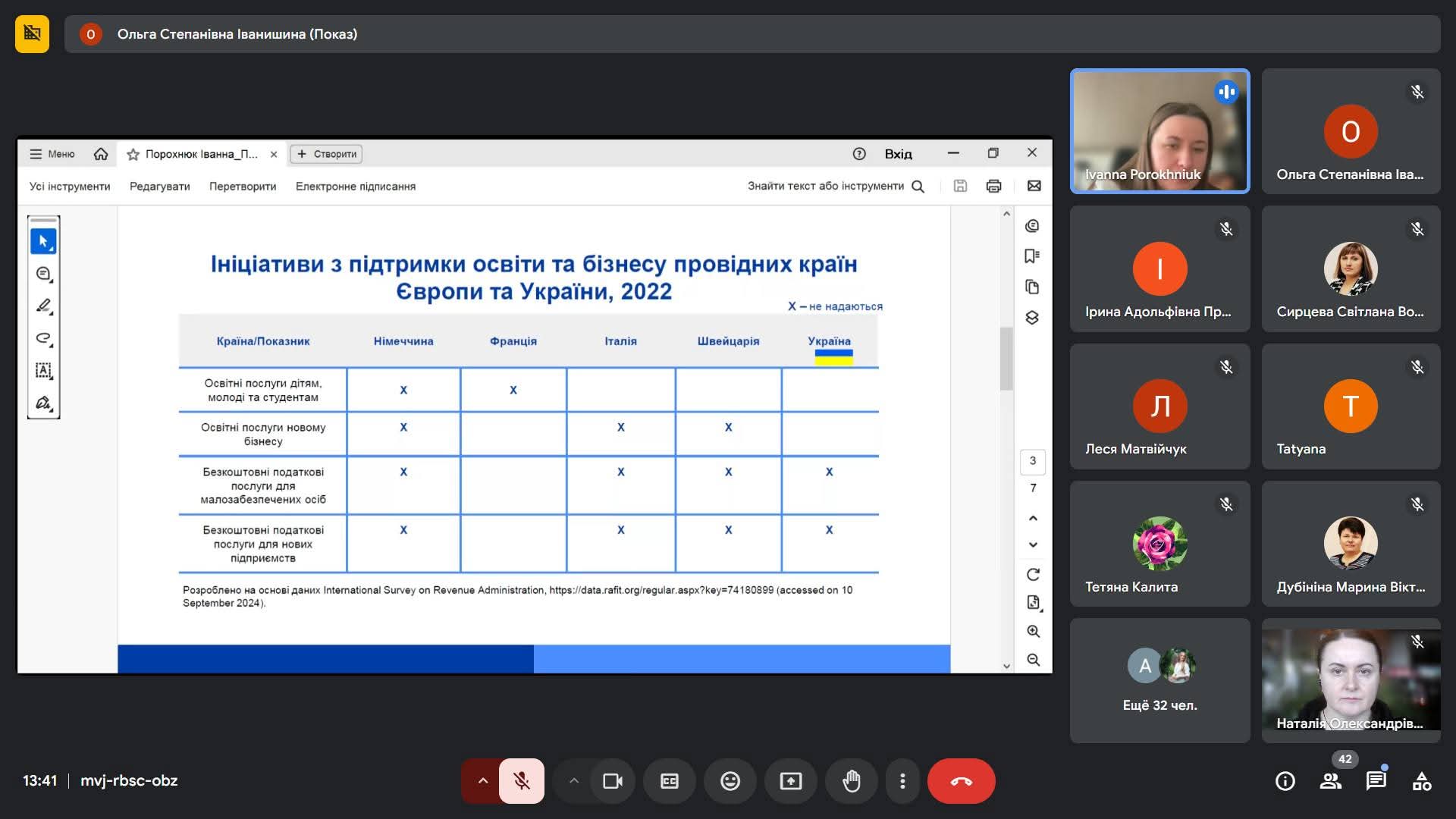This screenshot has height=819, width=1456.
Task: Open the activities panel
Action: (1421, 780)
